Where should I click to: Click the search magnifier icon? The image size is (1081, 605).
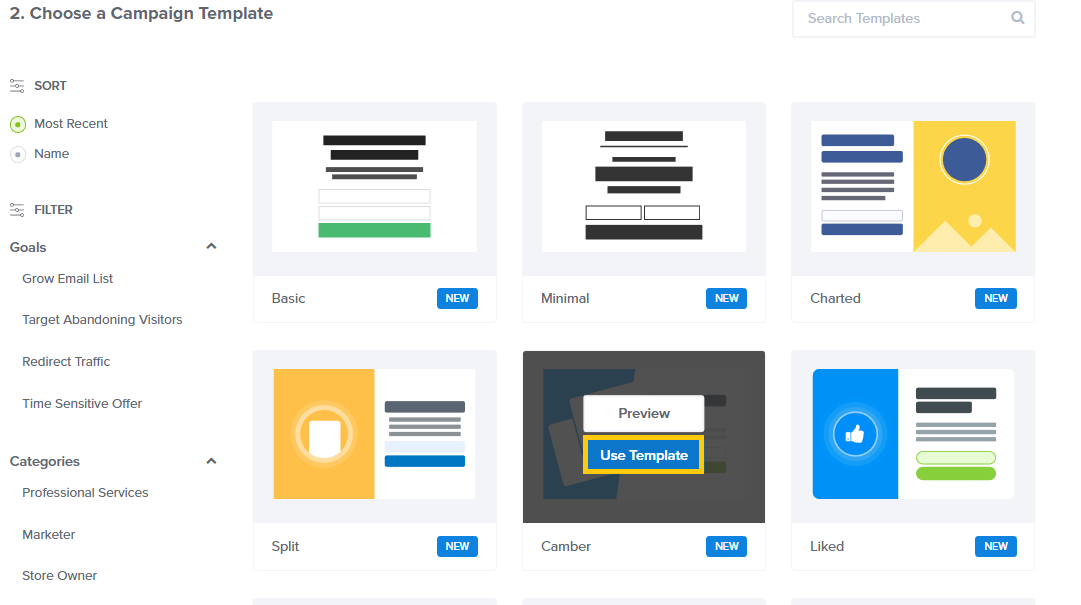pos(1017,18)
